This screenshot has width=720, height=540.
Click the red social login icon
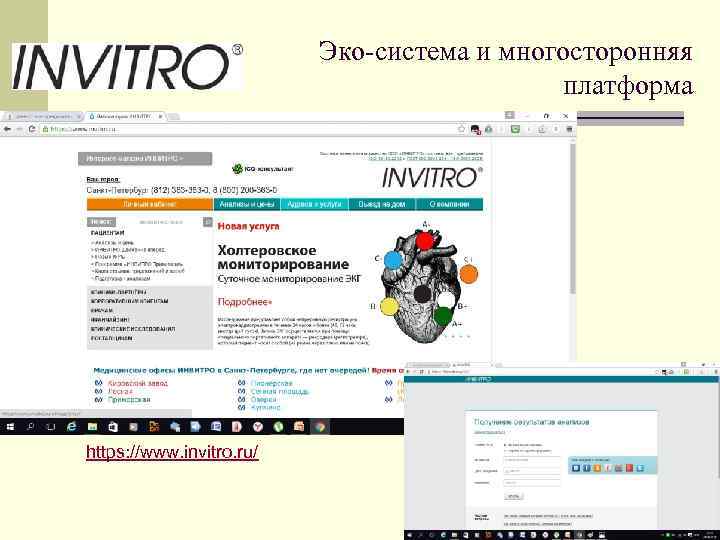pyautogui.click(x=630, y=468)
